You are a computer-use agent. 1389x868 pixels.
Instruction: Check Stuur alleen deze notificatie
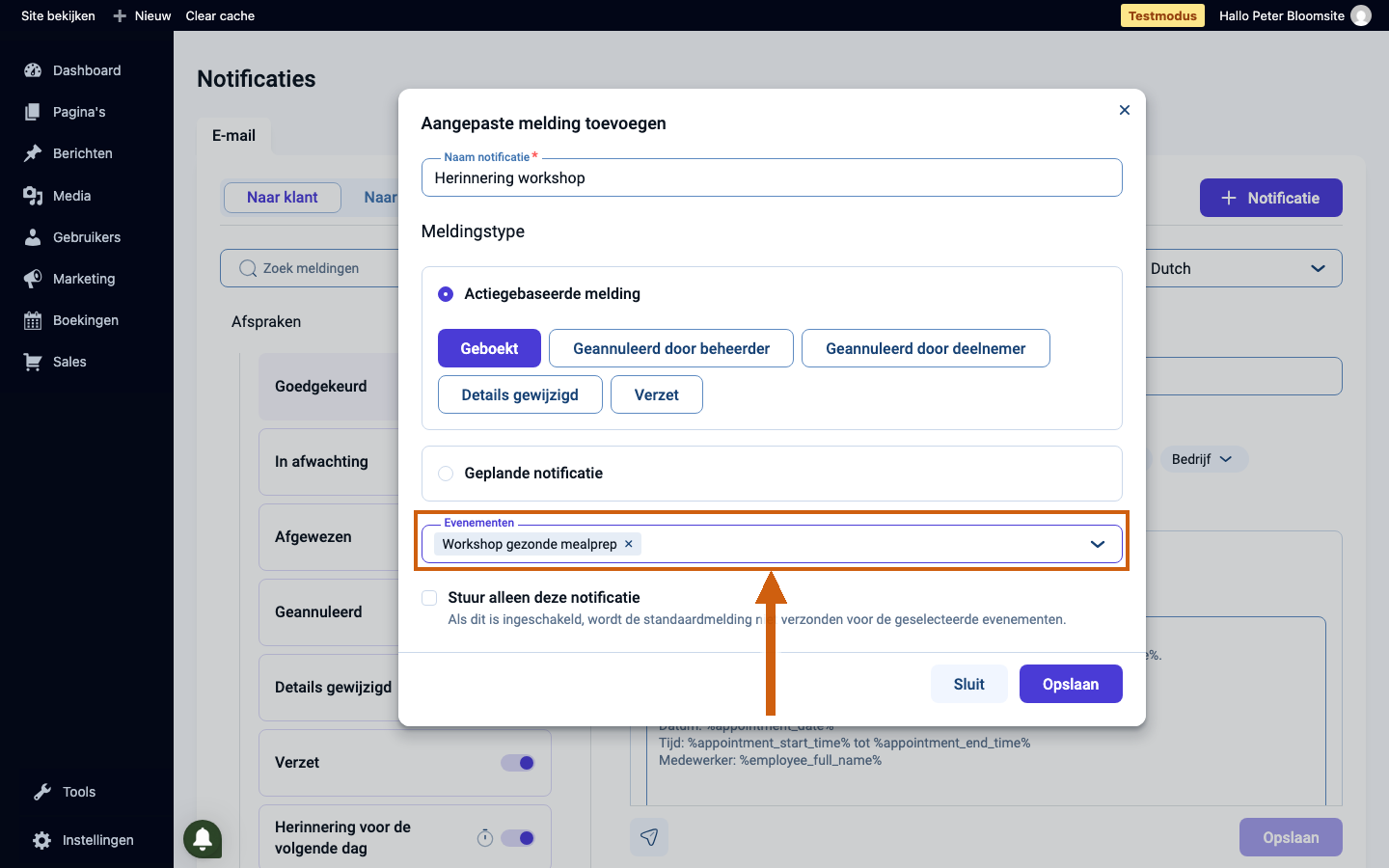click(429, 598)
